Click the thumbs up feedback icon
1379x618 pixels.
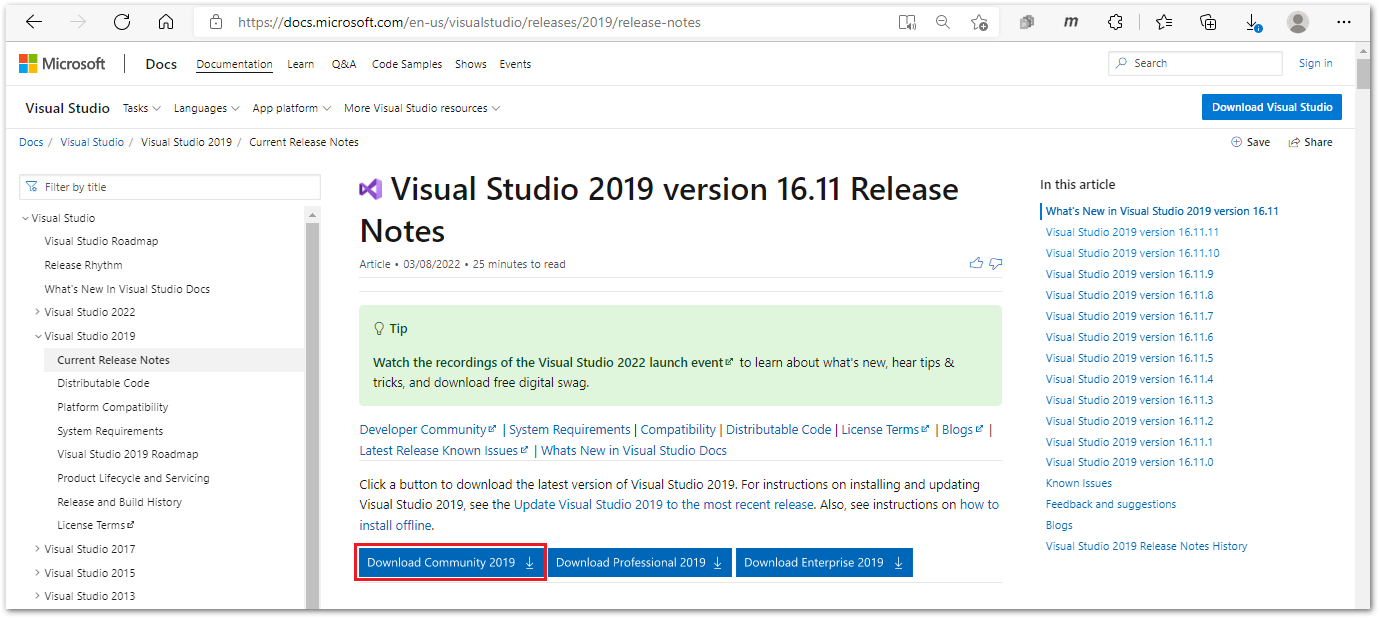click(976, 264)
